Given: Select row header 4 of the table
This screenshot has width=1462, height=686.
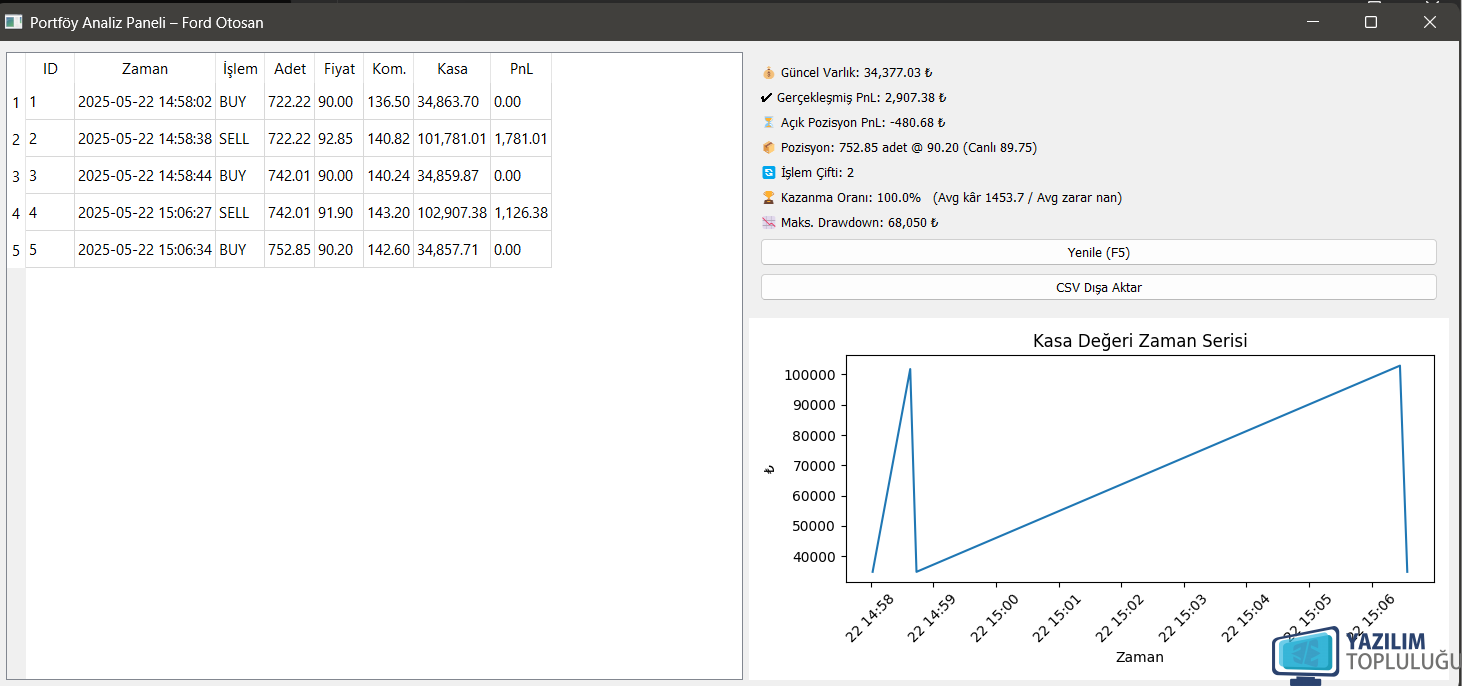Looking at the screenshot, I should (x=16, y=213).
